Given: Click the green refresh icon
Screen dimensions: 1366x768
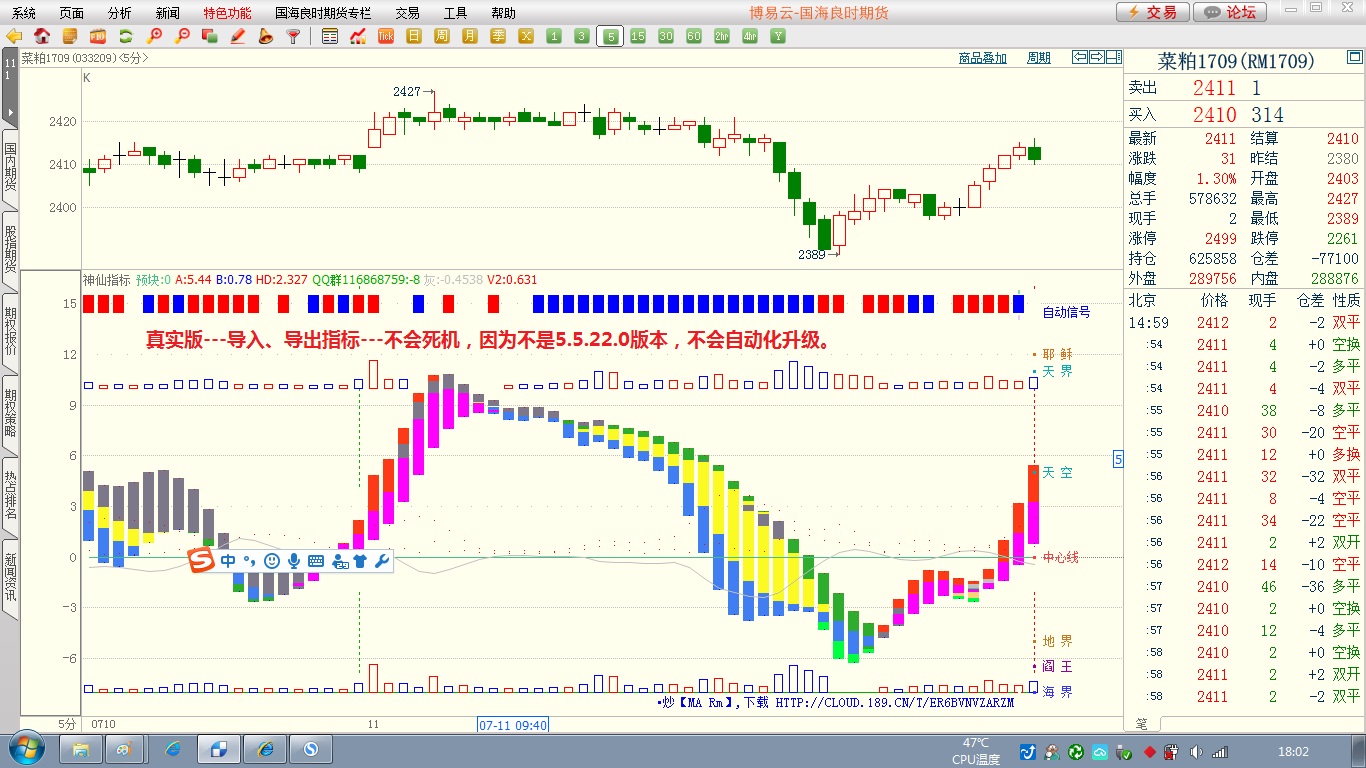Looking at the screenshot, I should tap(126, 36).
